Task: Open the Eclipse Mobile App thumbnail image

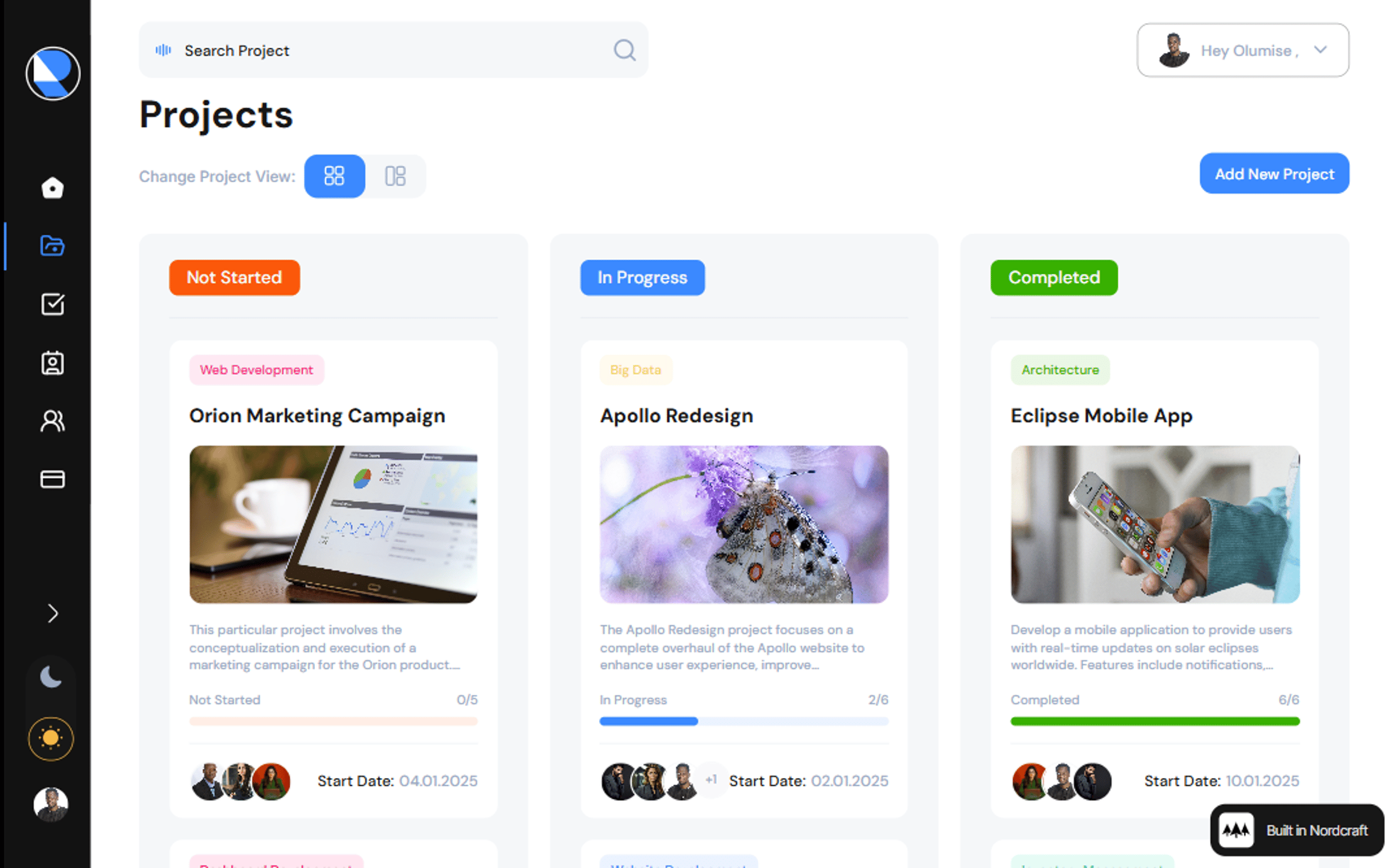Action: point(1155,524)
